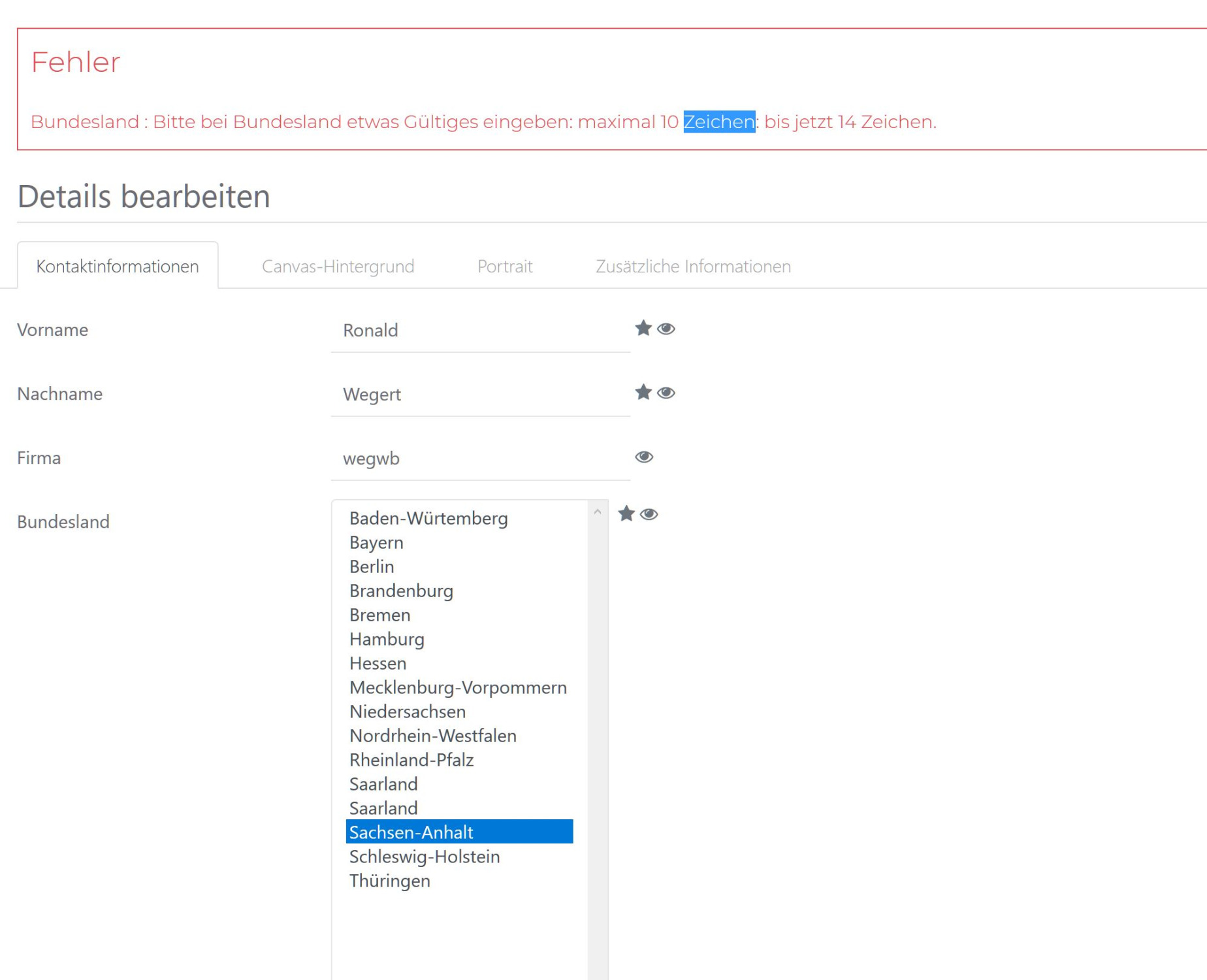The image size is (1207, 980).
Task: Select Schleswig-Holstein in the Bundesland list
Action: [459, 857]
